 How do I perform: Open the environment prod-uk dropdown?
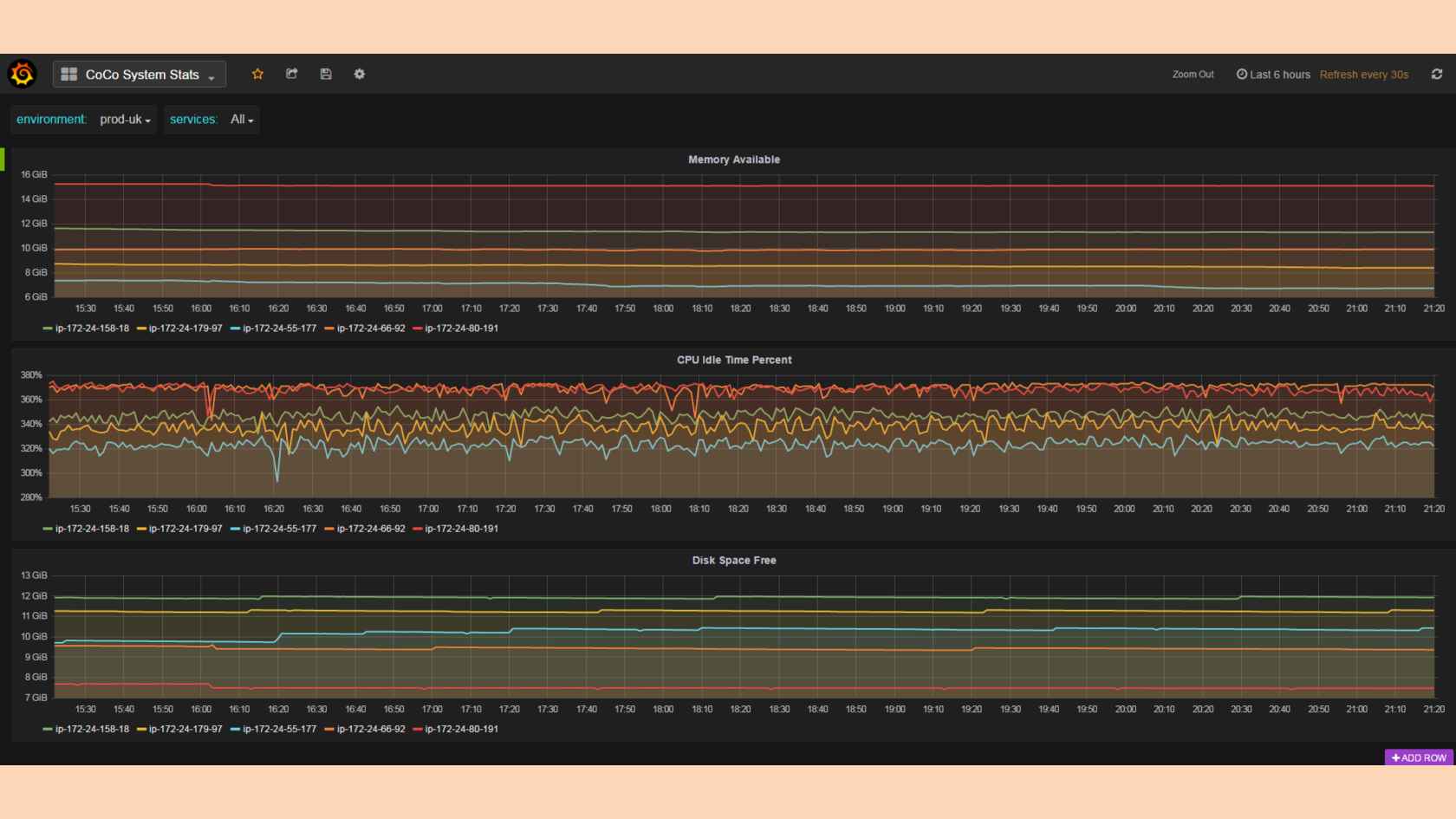pyautogui.click(x=126, y=120)
